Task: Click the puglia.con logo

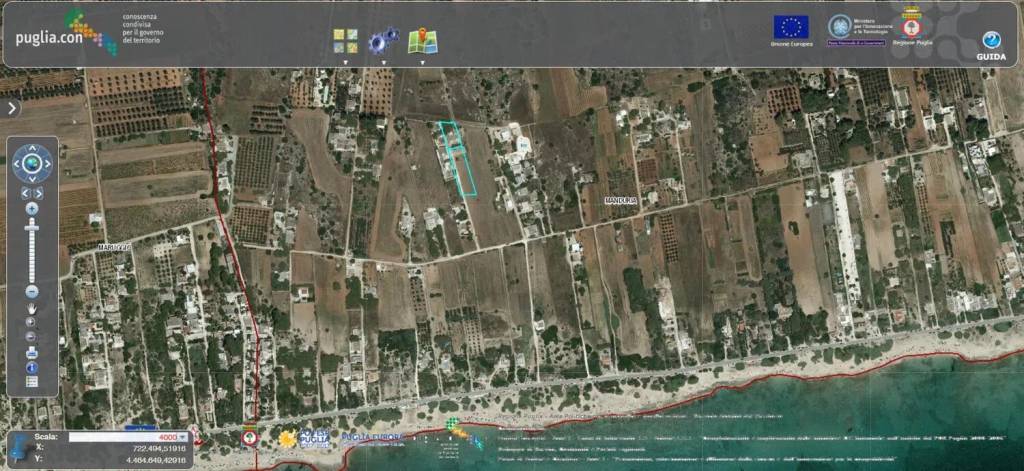Action: click(60, 32)
